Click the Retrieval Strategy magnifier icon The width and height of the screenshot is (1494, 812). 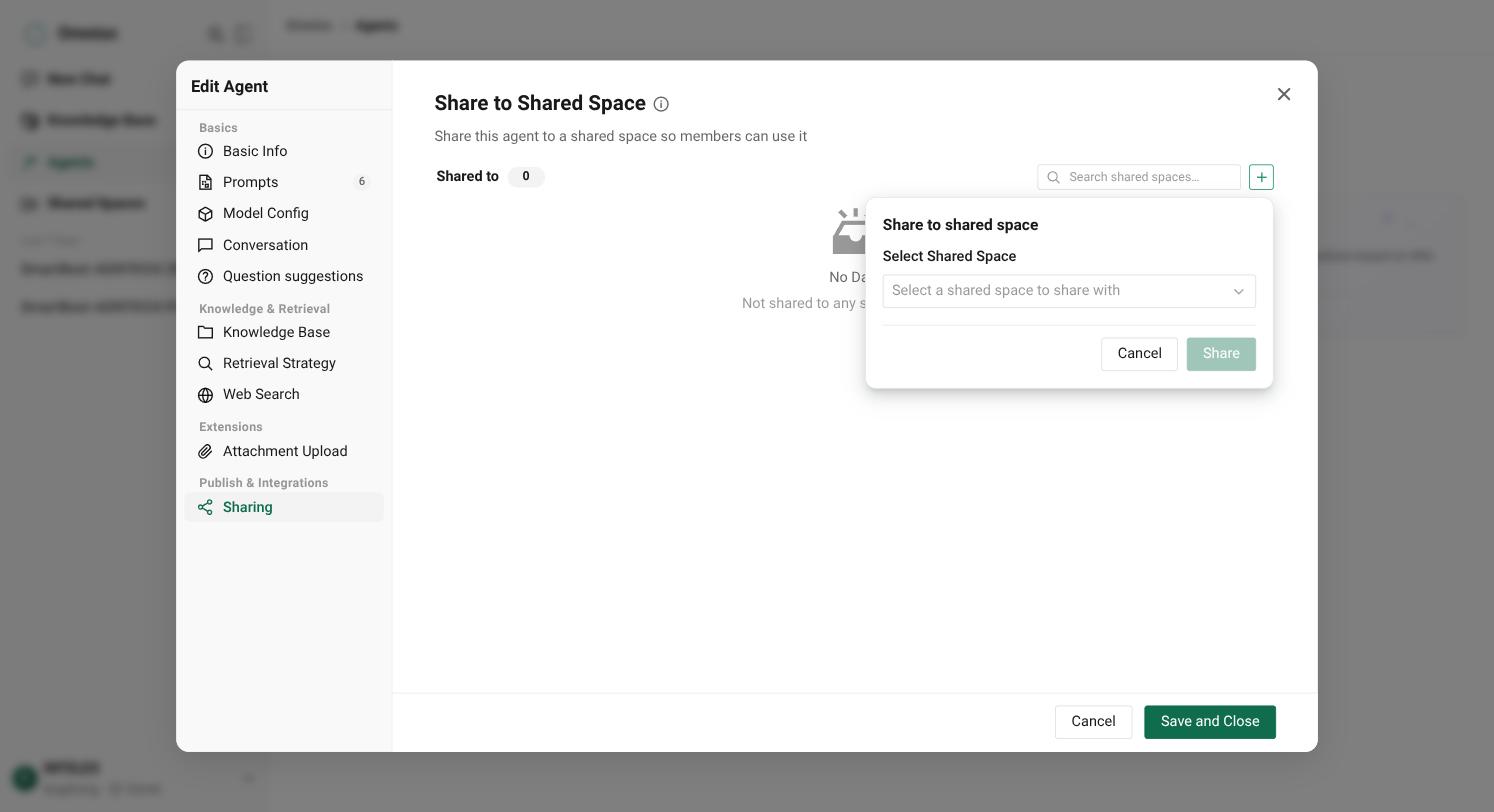click(x=205, y=363)
